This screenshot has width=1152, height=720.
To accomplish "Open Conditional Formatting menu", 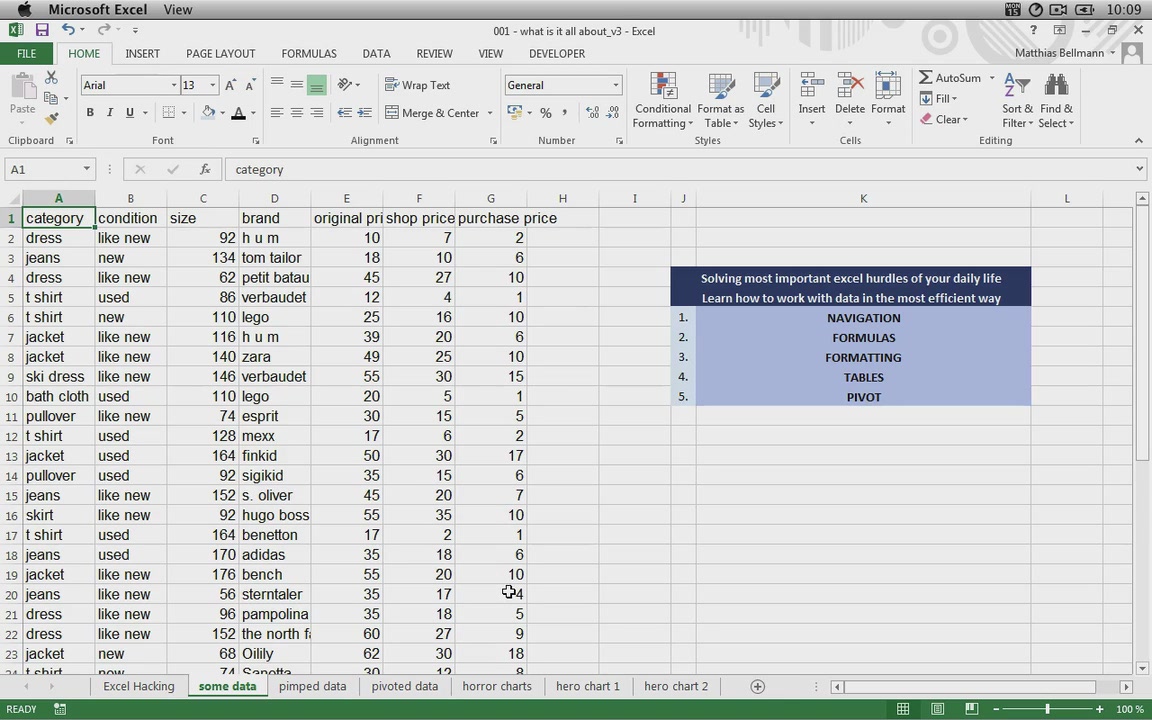I will (663, 101).
